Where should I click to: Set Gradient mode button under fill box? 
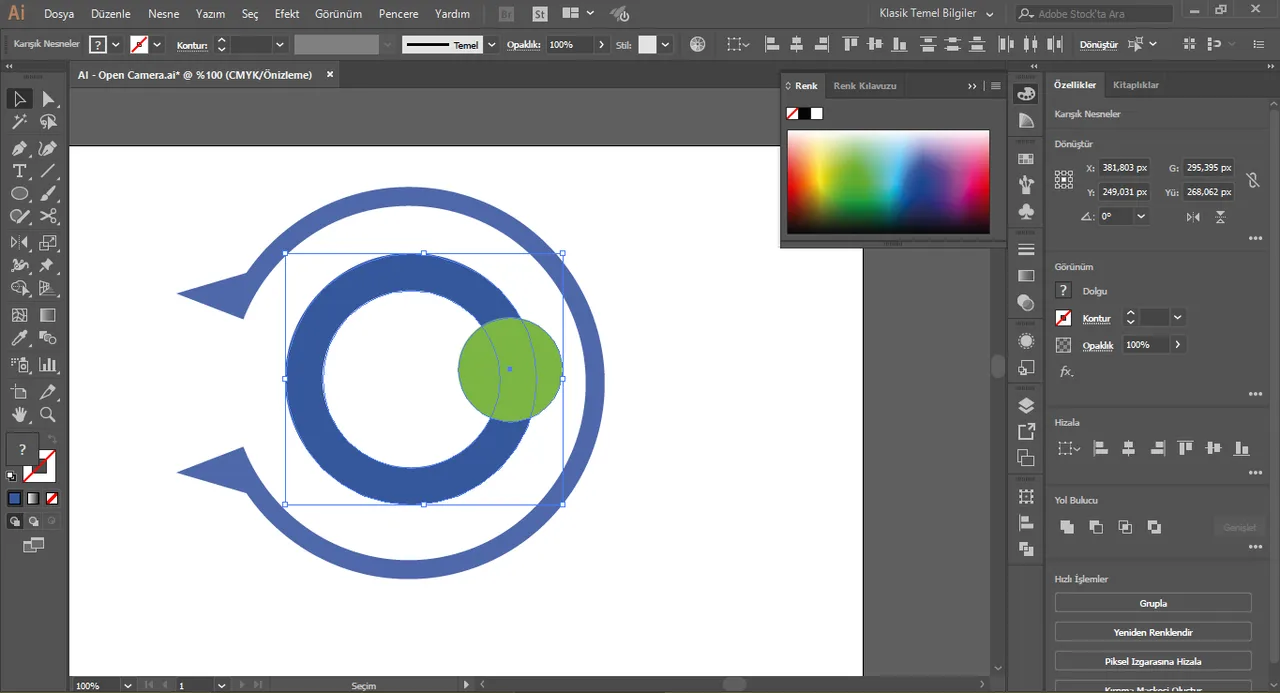pyautogui.click(x=33, y=498)
